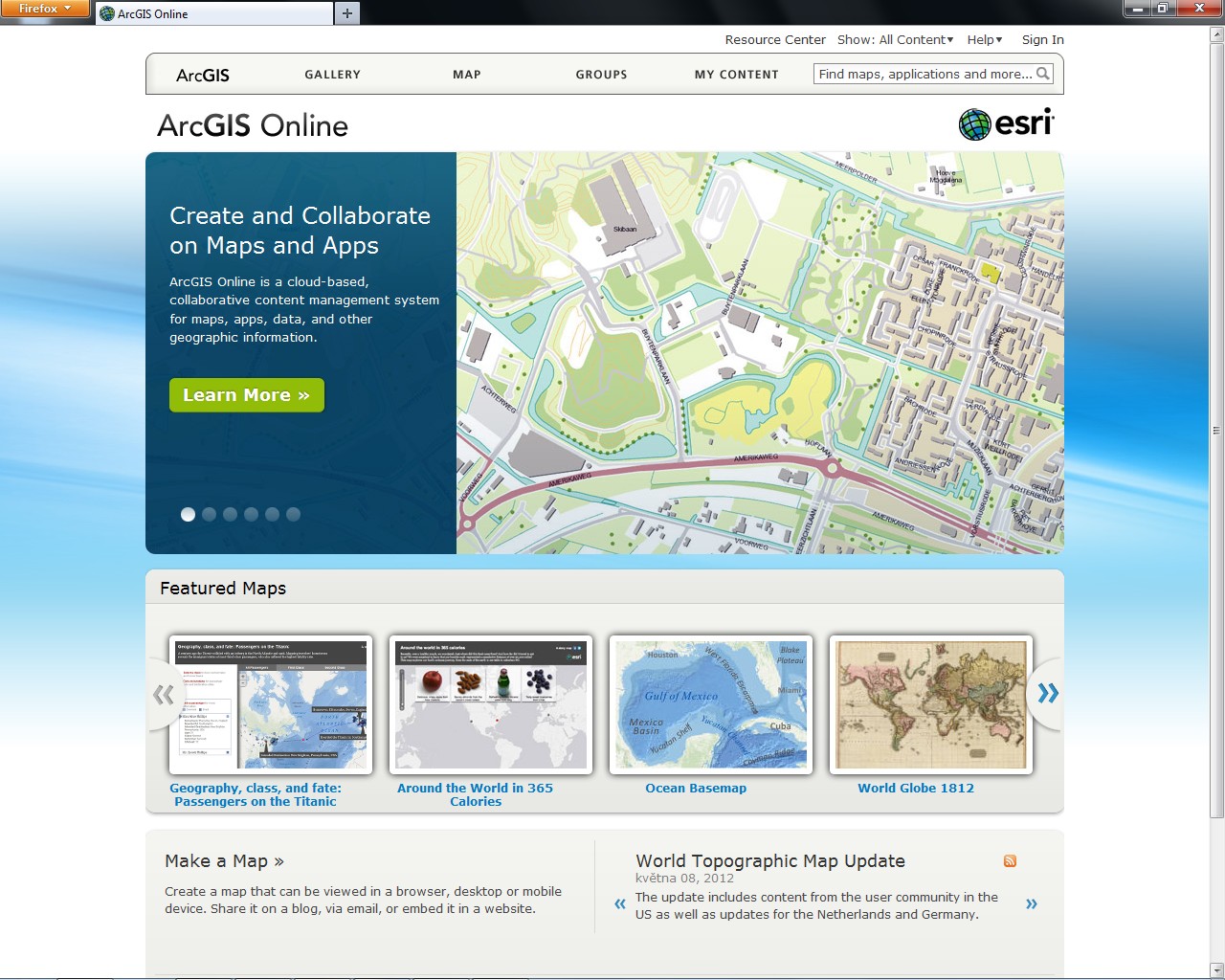Click the Esri globe logo
The height and width of the screenshot is (980, 1225).
pos(974,124)
